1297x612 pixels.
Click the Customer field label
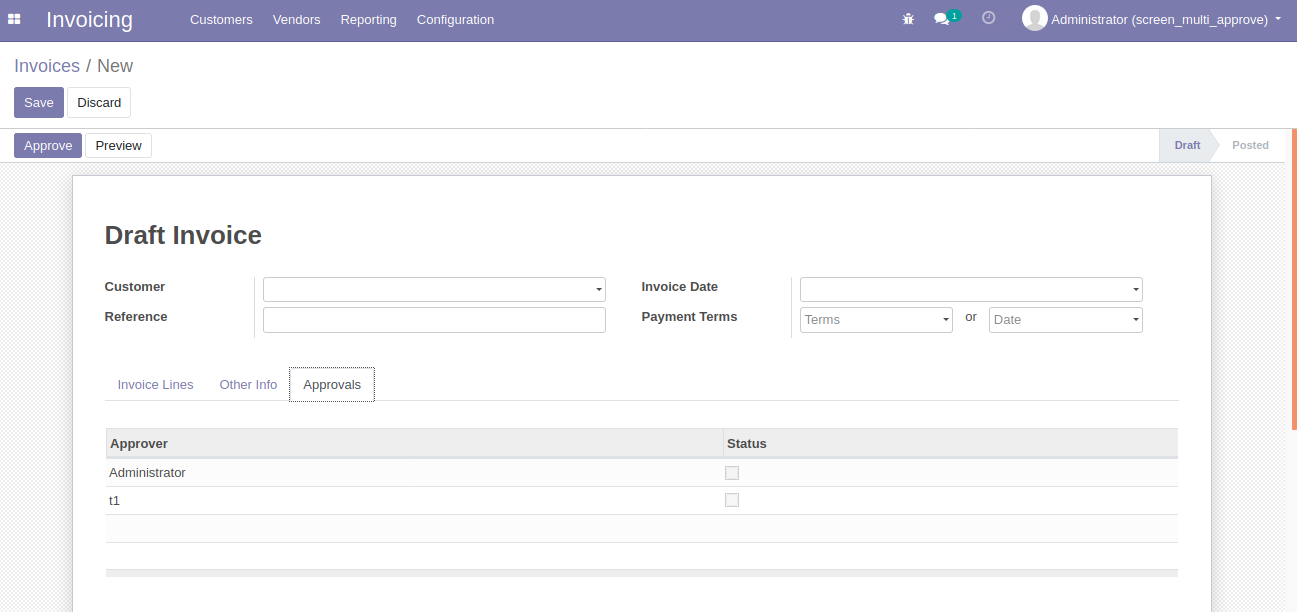click(x=135, y=286)
